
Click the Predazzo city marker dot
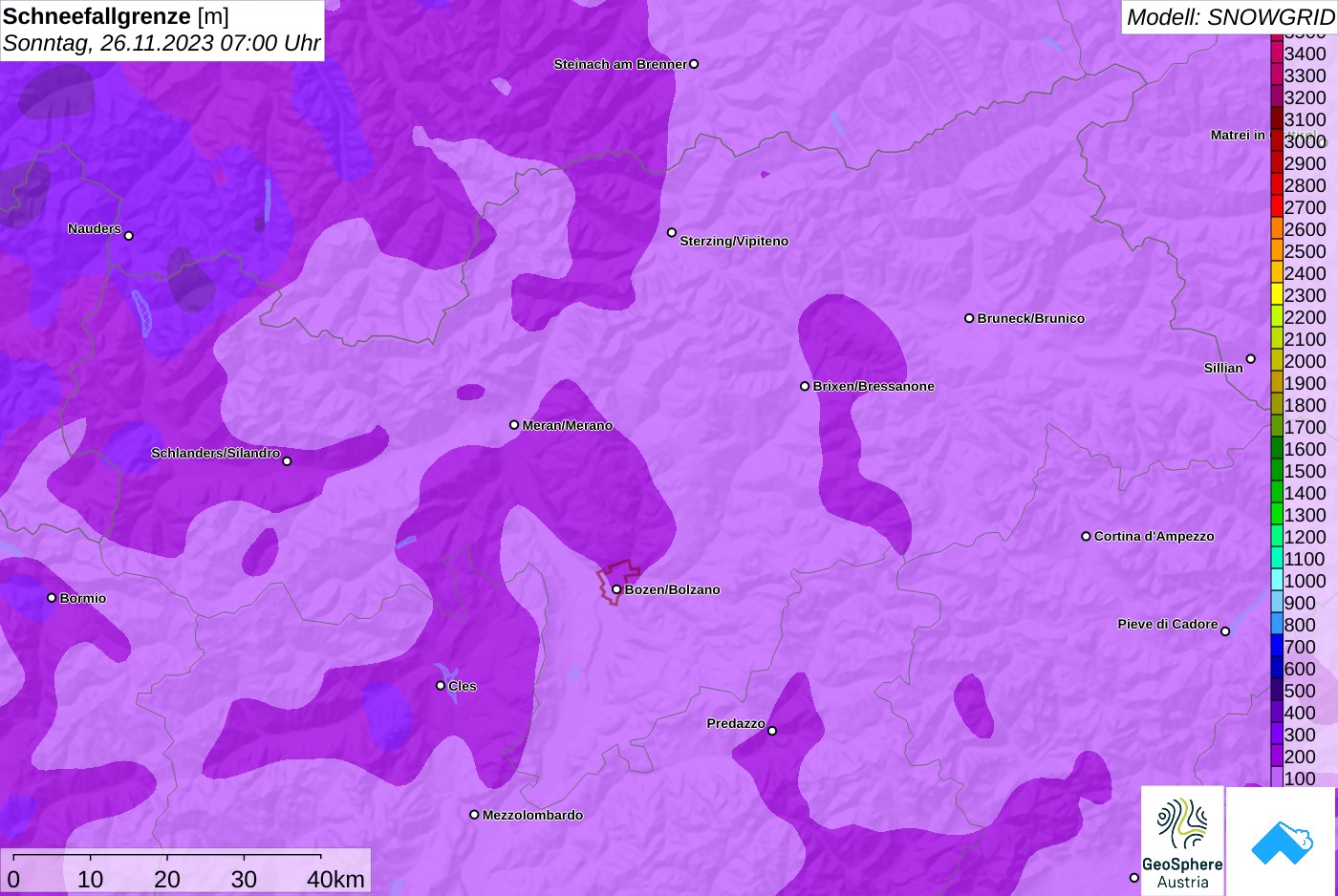[x=772, y=731]
